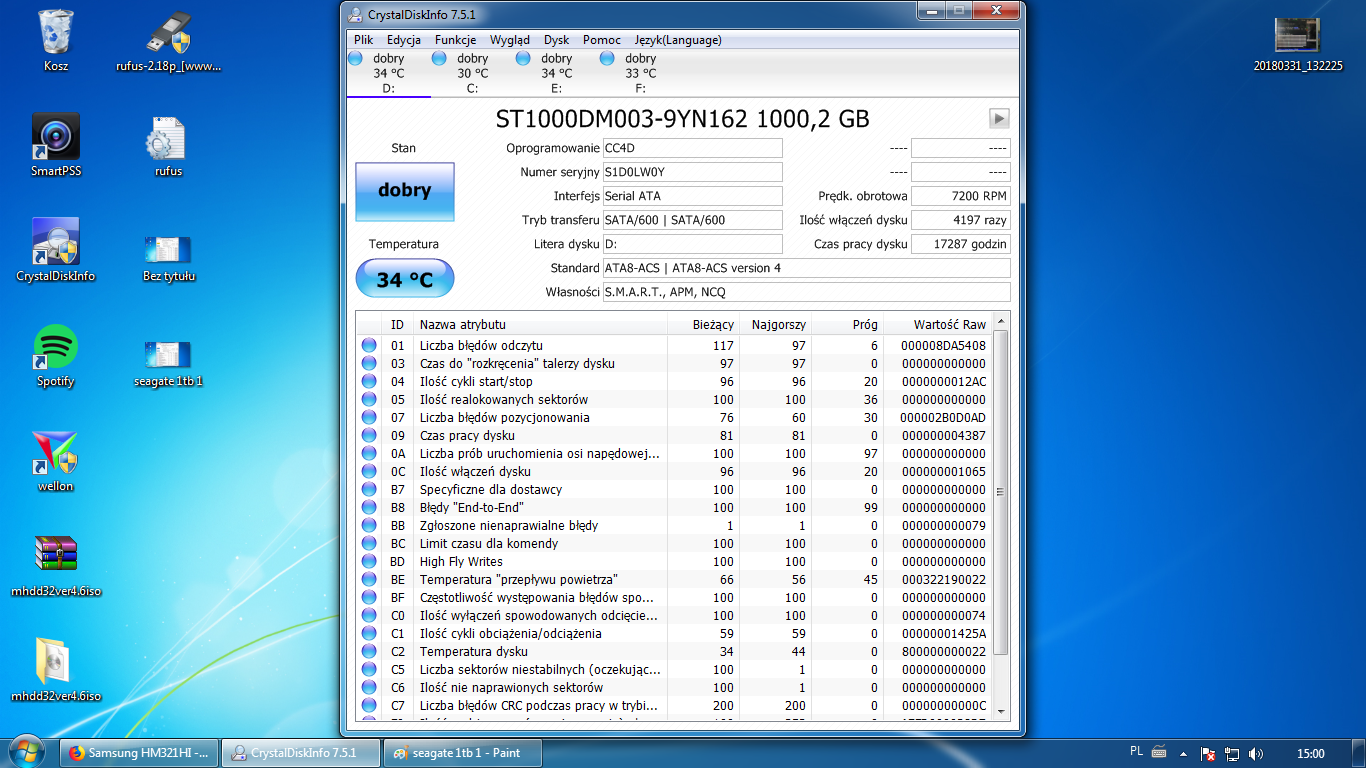Click status circle for Czas pracy dysku
This screenshot has width=1366, height=768.
pos(369,436)
